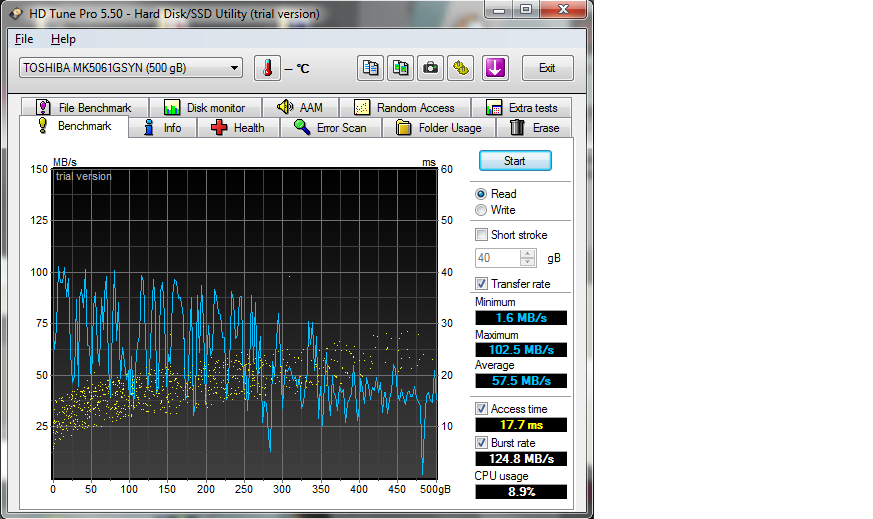
Task: Open the Health tab with red cross
Action: coord(238,128)
